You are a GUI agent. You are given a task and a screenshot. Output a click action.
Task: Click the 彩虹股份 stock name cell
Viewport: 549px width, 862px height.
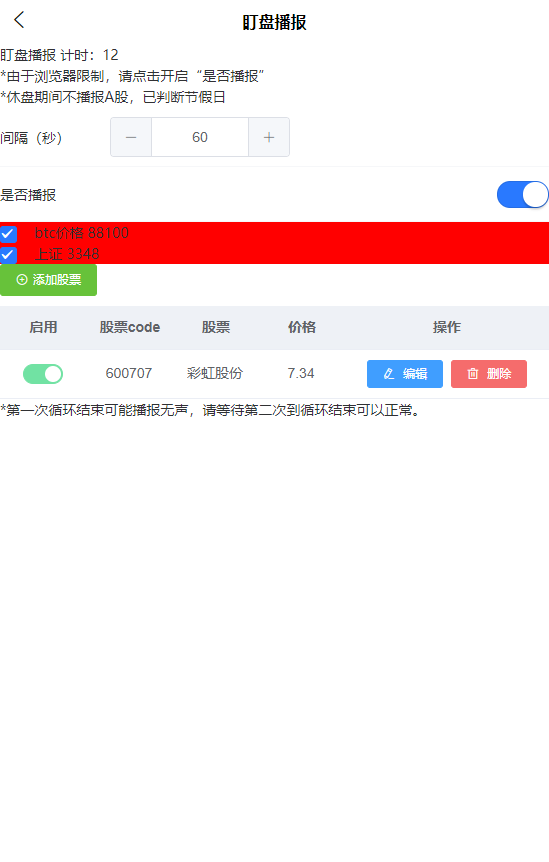[215, 373]
